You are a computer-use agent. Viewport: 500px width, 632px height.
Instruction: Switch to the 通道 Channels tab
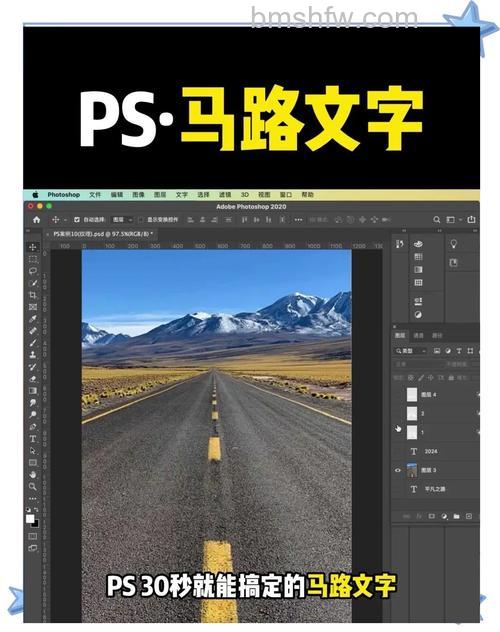click(419, 335)
